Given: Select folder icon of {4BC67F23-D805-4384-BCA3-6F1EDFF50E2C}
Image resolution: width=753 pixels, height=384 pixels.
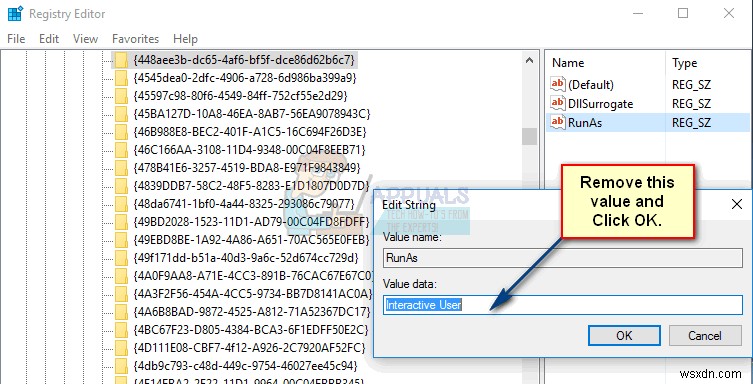Looking at the screenshot, I should click(121, 329).
